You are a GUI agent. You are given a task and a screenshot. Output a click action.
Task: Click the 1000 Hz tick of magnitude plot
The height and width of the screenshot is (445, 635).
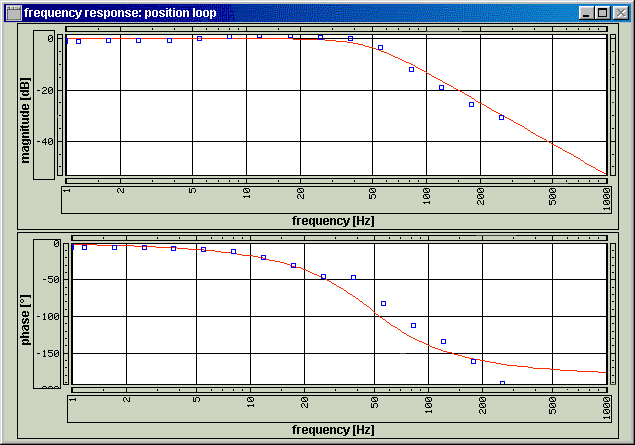(x=606, y=199)
